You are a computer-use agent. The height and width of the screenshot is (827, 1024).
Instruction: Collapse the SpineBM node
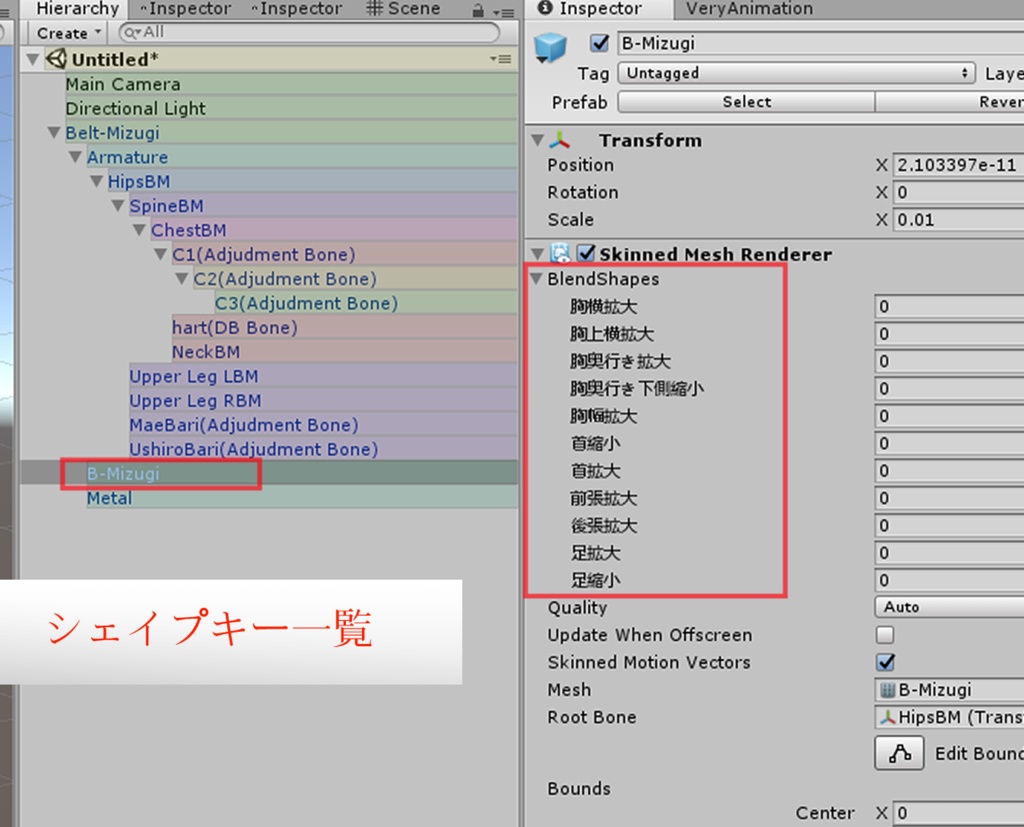pyautogui.click(x=118, y=206)
